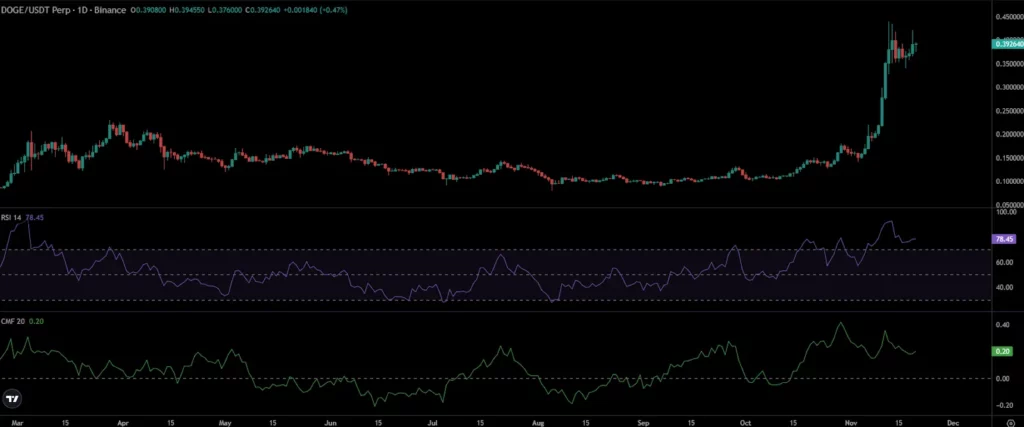Click the Jul label on time axis

point(434,422)
